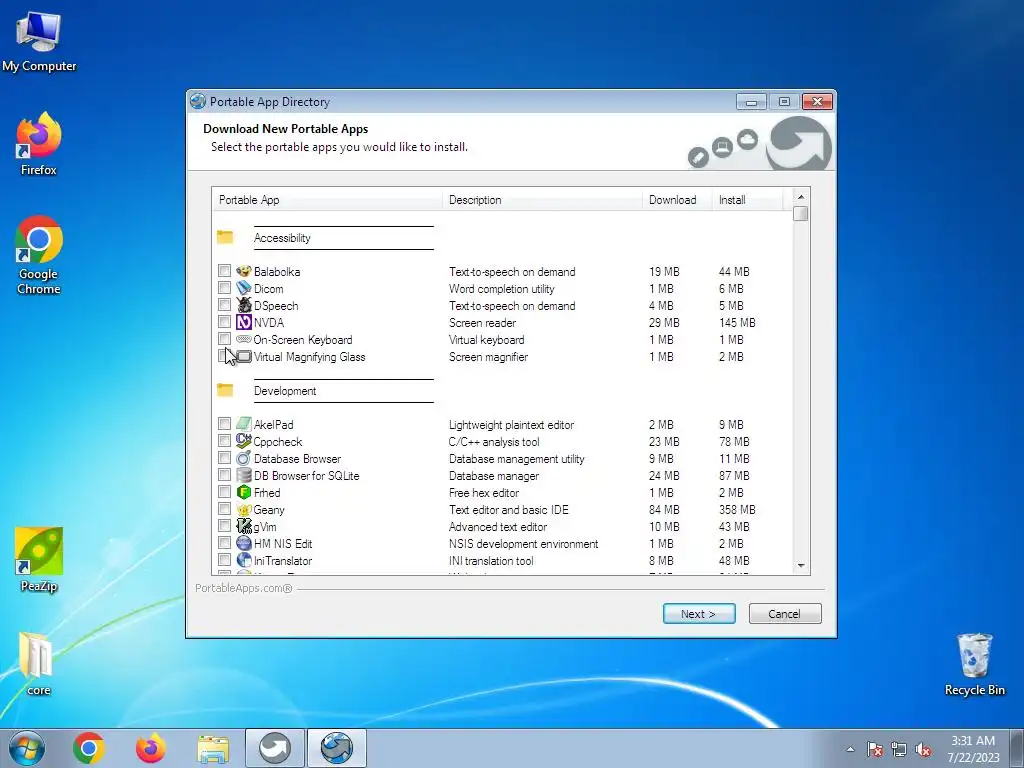Click the AkelPad app icon
This screenshot has height=768, width=1024.
coord(244,424)
